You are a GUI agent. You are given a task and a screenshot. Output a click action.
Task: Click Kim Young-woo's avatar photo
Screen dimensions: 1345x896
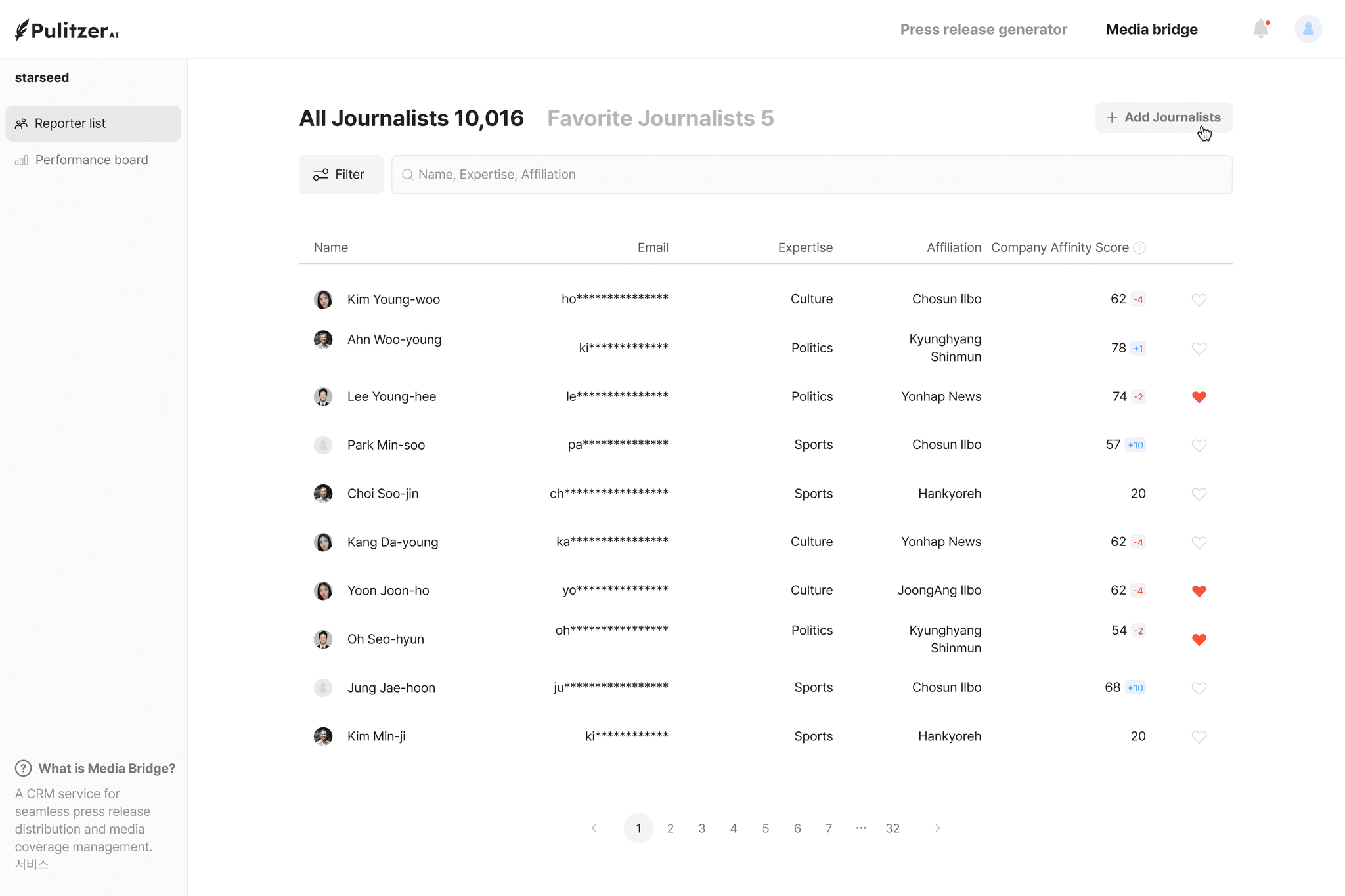(322, 299)
